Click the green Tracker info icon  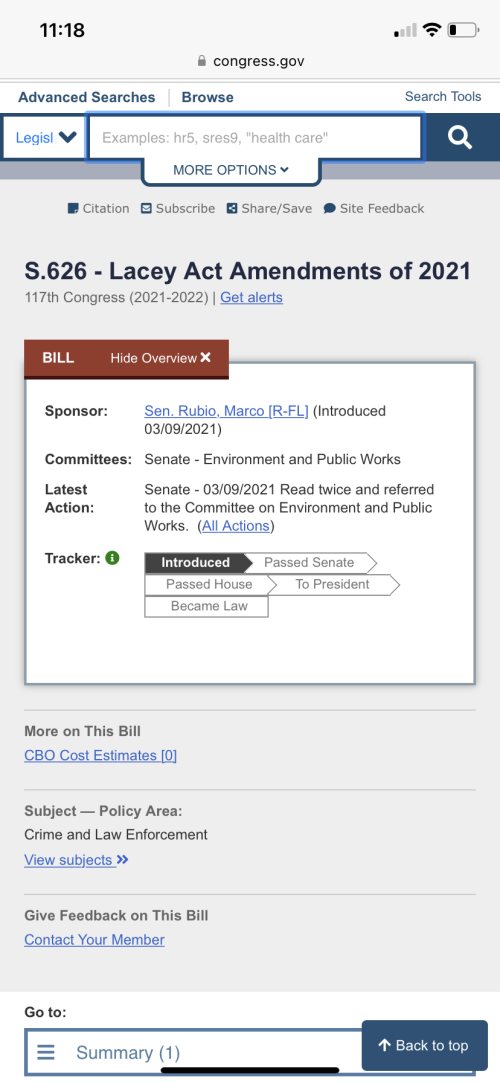[113, 557]
